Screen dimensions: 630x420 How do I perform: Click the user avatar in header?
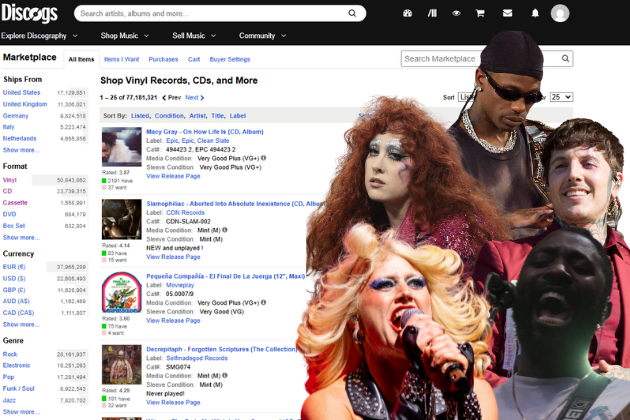[x=560, y=13]
